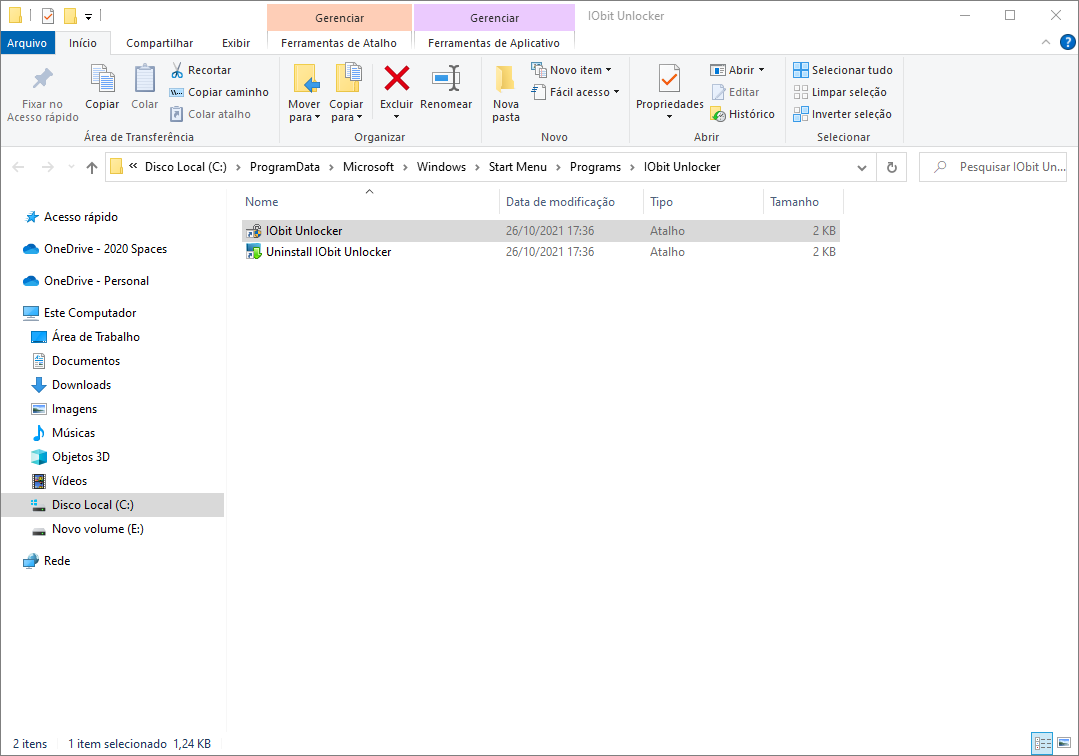Viewport: 1079px width, 756px height.
Task: Click Colar atalho in the ribbon
Action: (x=211, y=114)
